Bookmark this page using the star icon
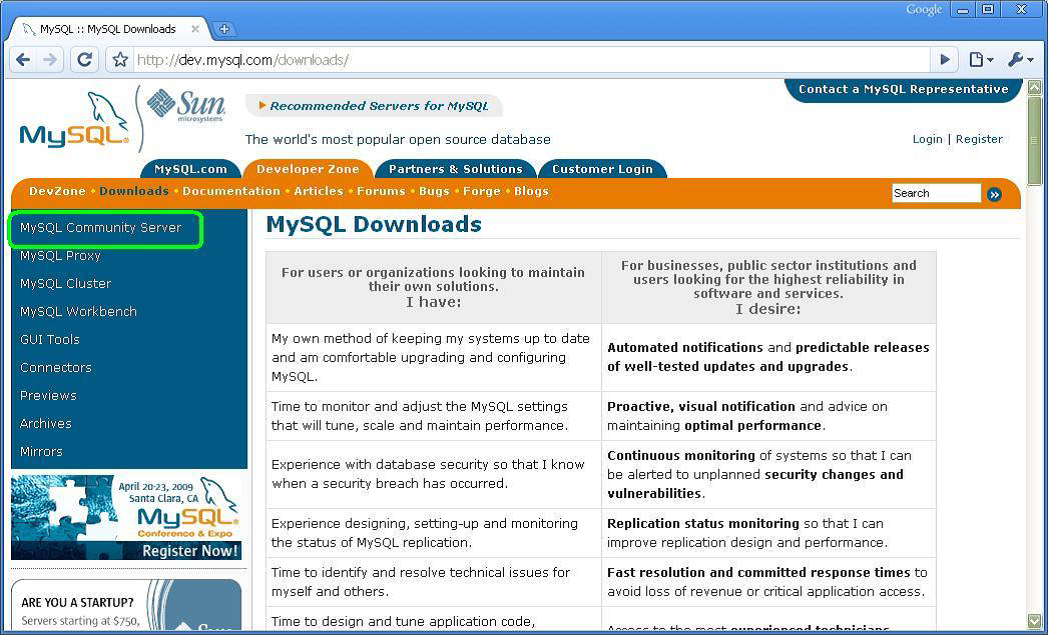The image size is (1048, 635). pos(118,59)
